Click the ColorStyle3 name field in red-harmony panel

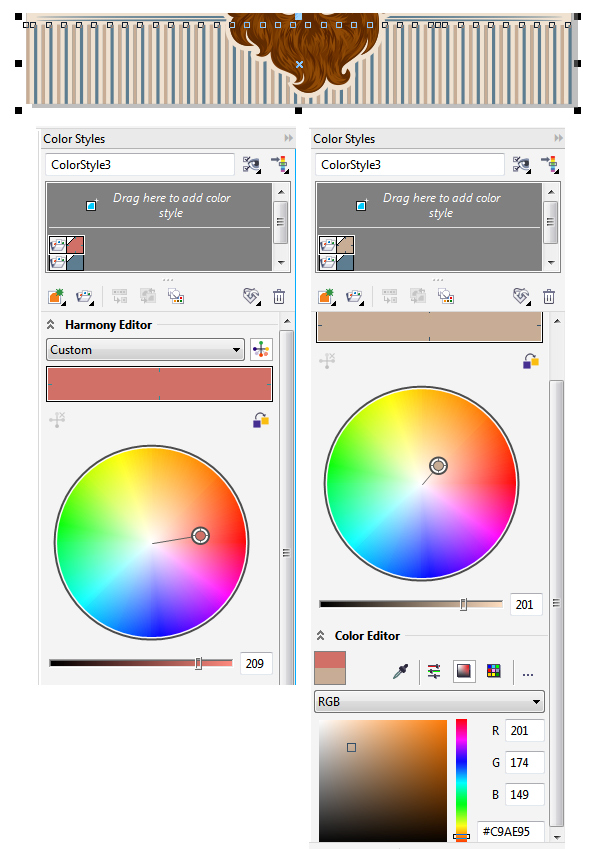tap(140, 165)
